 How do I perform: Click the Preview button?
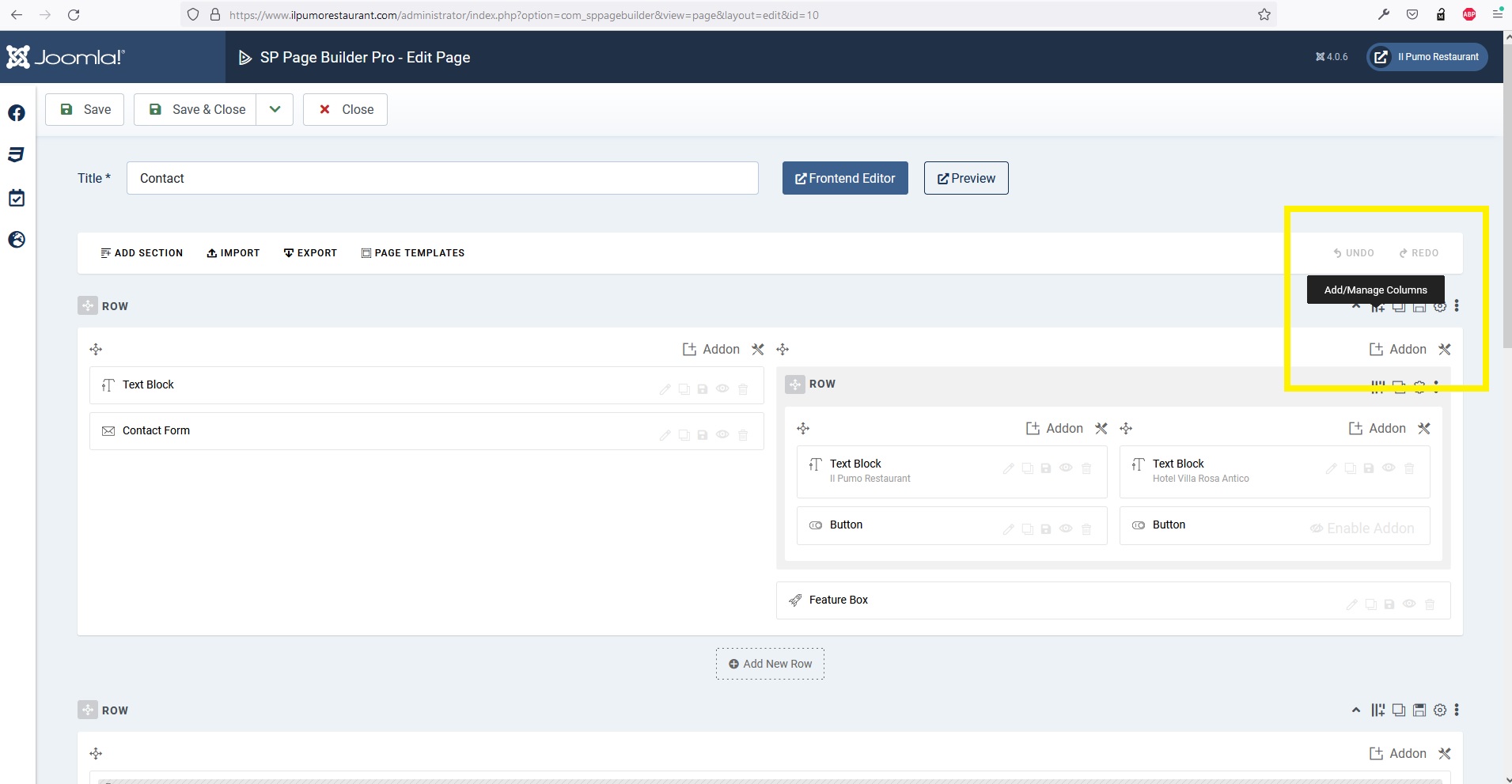[966, 178]
